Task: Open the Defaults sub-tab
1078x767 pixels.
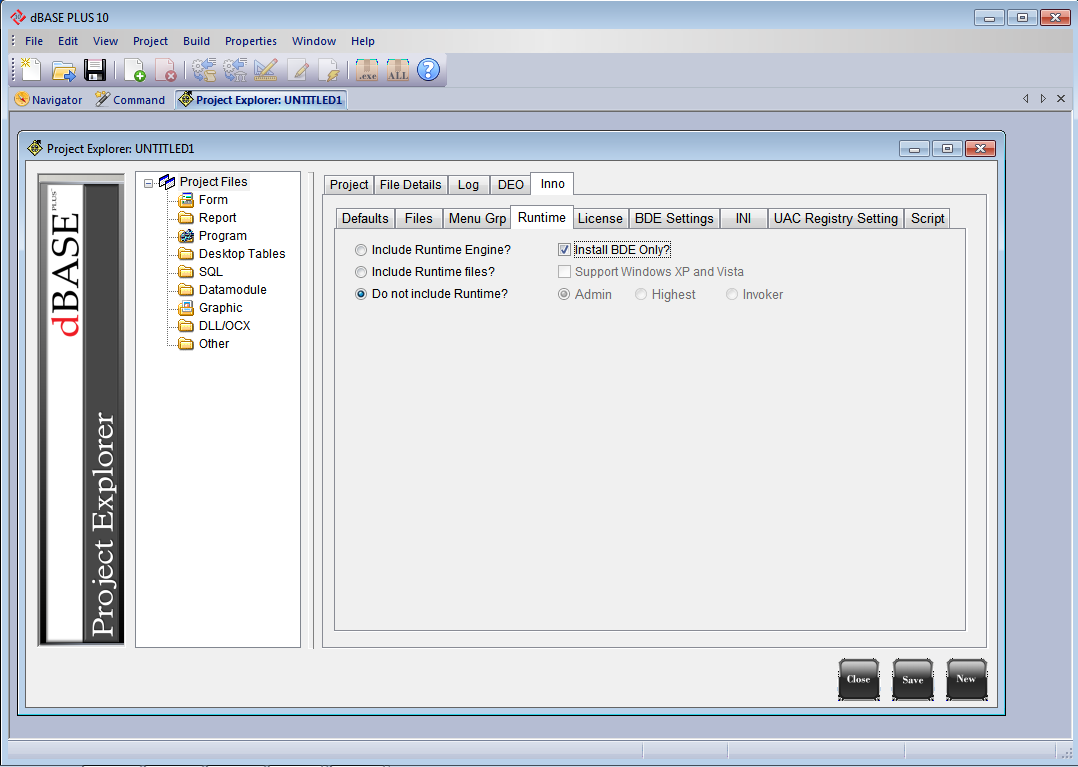Action: click(365, 219)
